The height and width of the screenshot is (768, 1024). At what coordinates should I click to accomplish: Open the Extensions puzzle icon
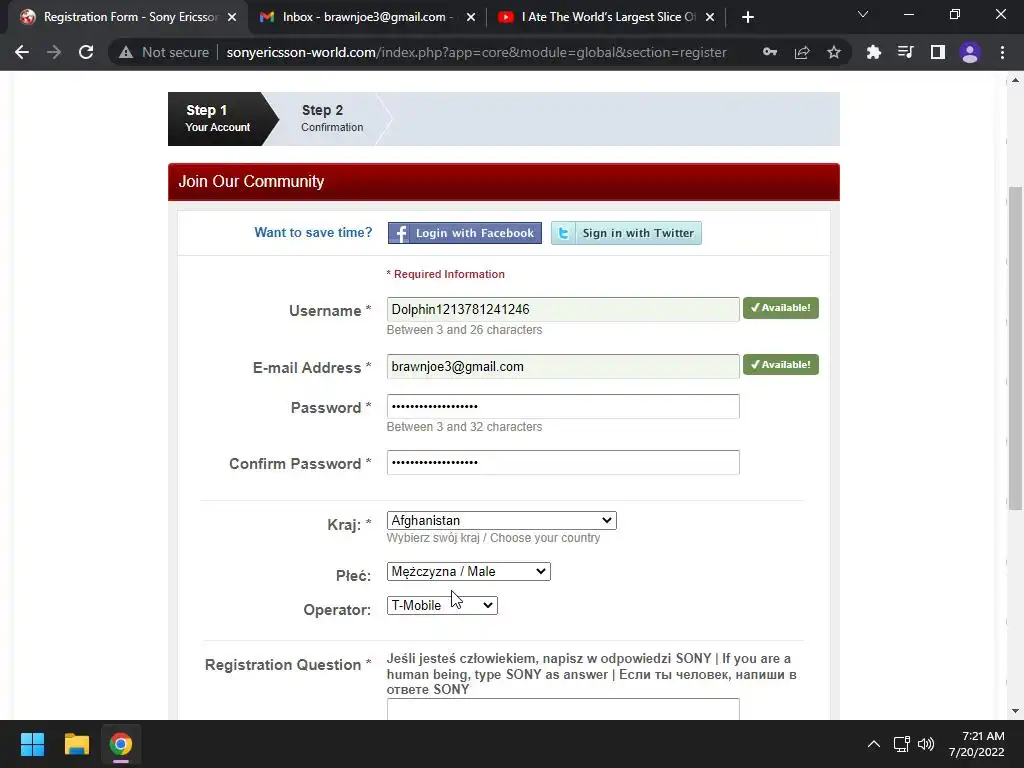(x=874, y=52)
